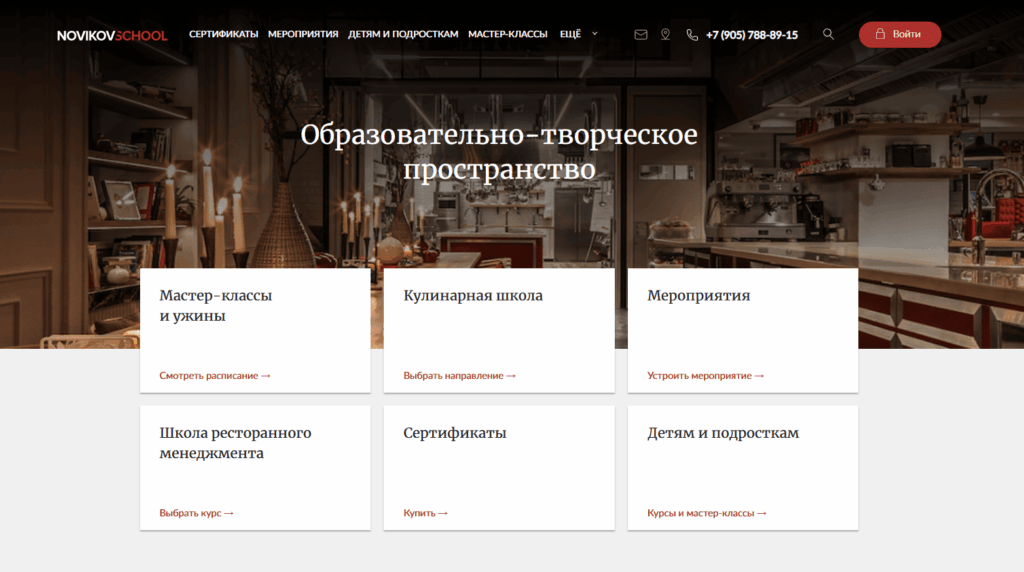This screenshot has height=572, width=1024.
Task: Call the phone number +7 (905) 788-89-15
Action: coord(752,34)
